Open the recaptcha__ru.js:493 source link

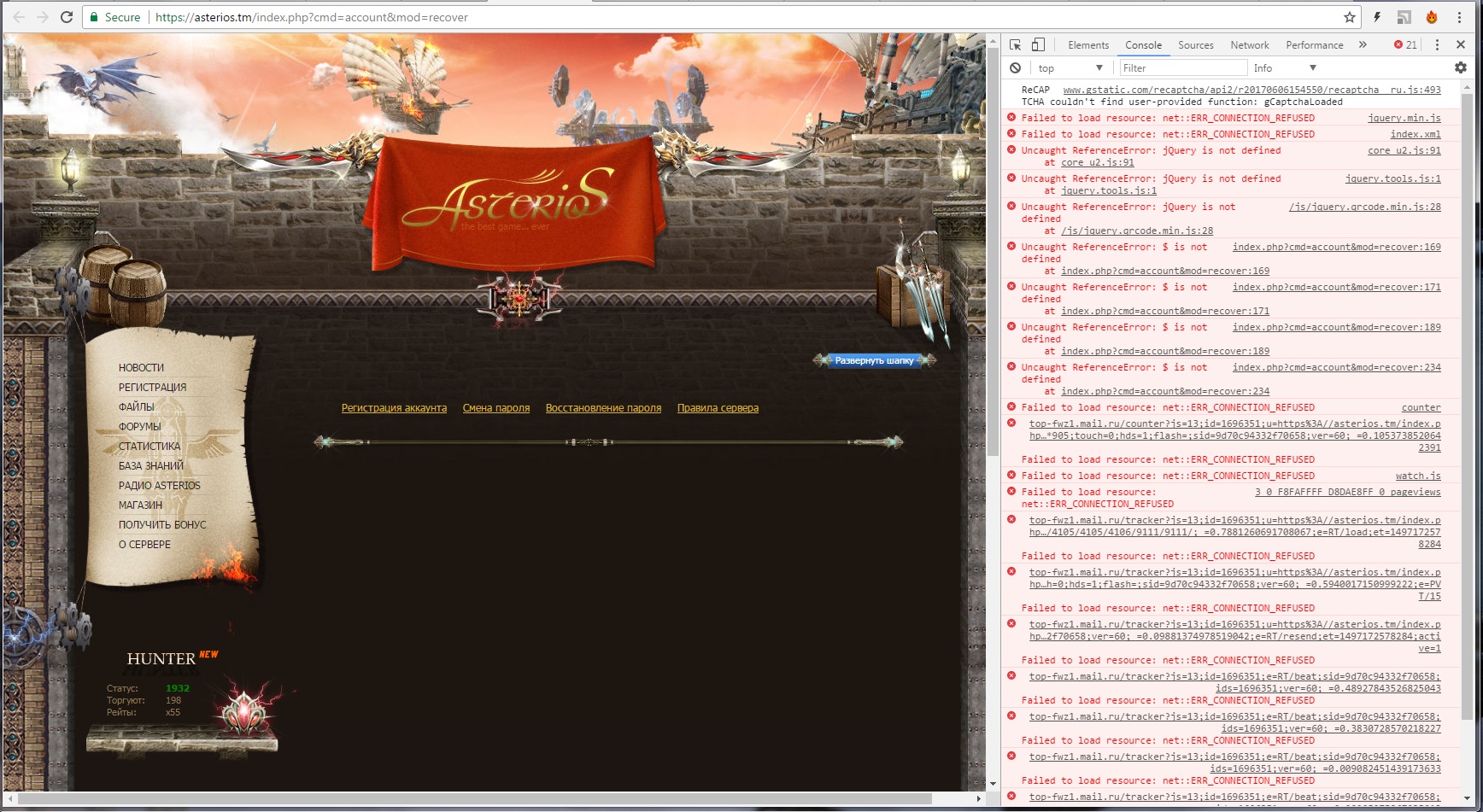[1251, 90]
